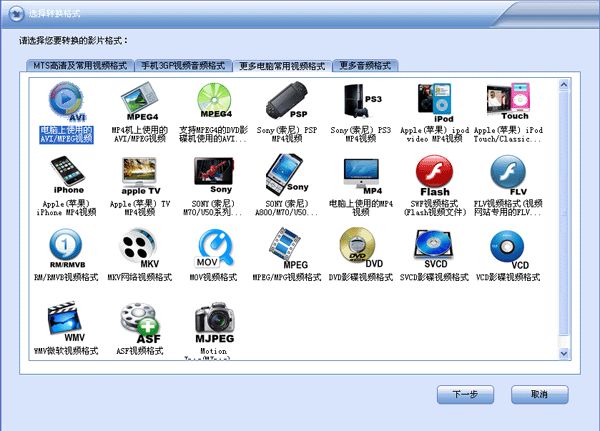Viewport: 600px width, 431px height.
Task: Choose the Apple TV MP4 format icon
Action: click(140, 174)
